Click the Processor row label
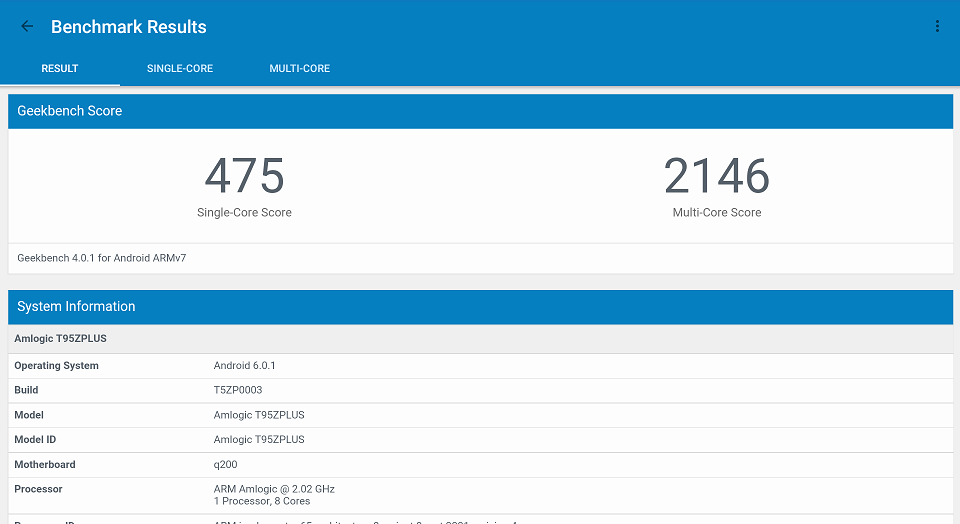The image size is (960, 524). (38, 489)
